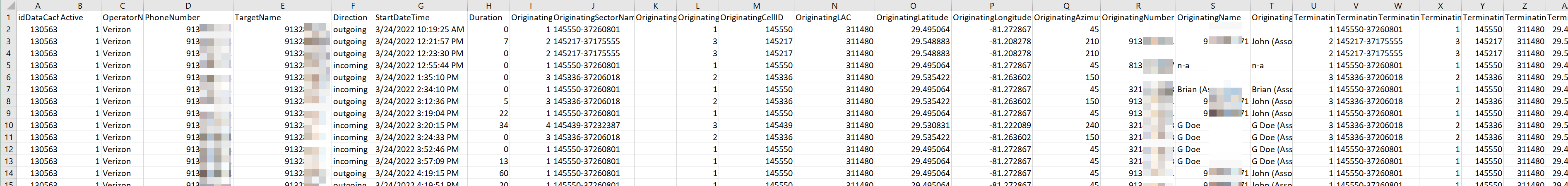Select column M header
The image size is (1568, 186).
tap(756, 5)
